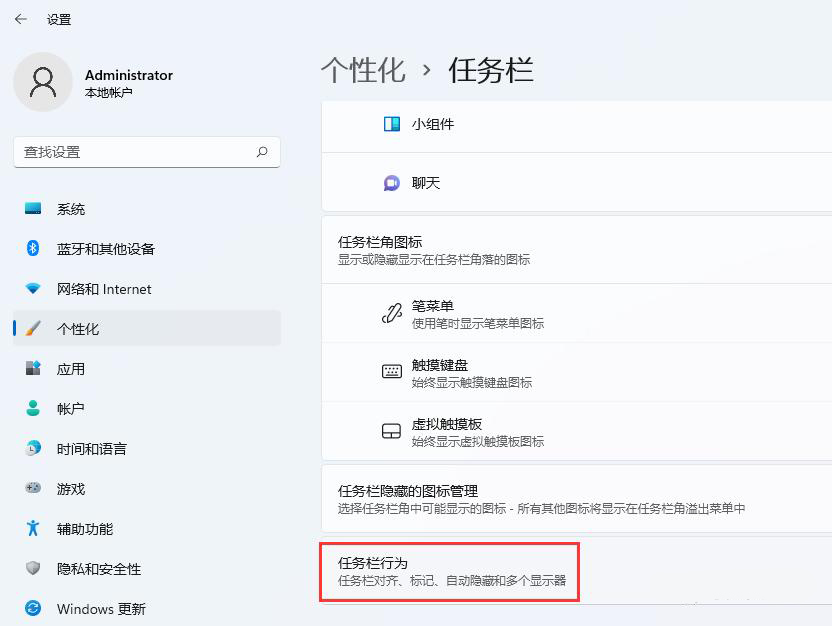
Task: Click the 笔菜单 row title
Action: tap(433, 306)
